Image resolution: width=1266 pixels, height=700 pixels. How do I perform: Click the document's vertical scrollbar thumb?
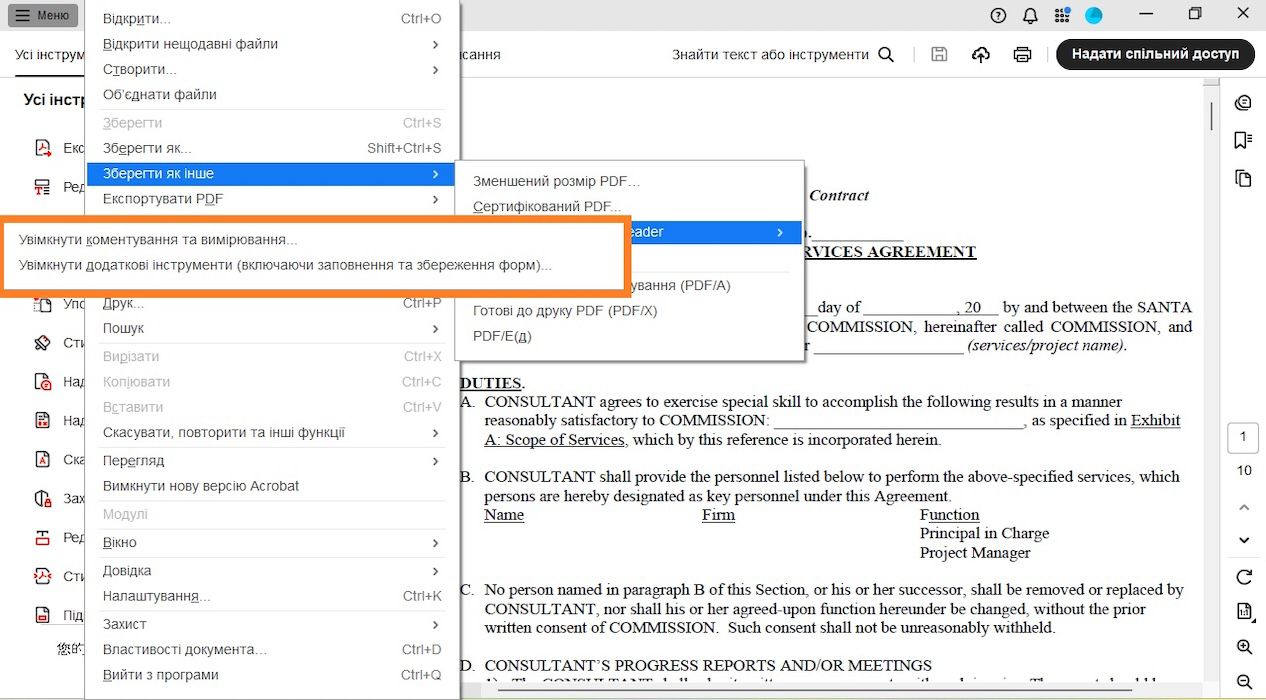coord(1212,115)
